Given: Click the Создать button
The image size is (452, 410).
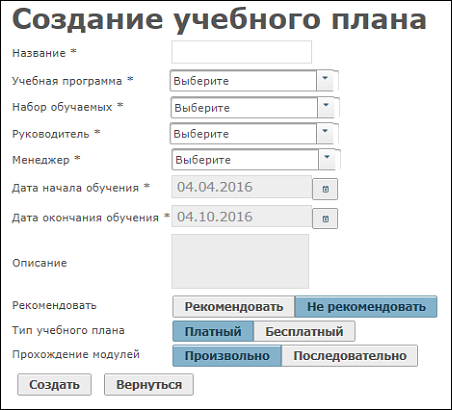Looking at the screenshot, I should pyautogui.click(x=54, y=385).
